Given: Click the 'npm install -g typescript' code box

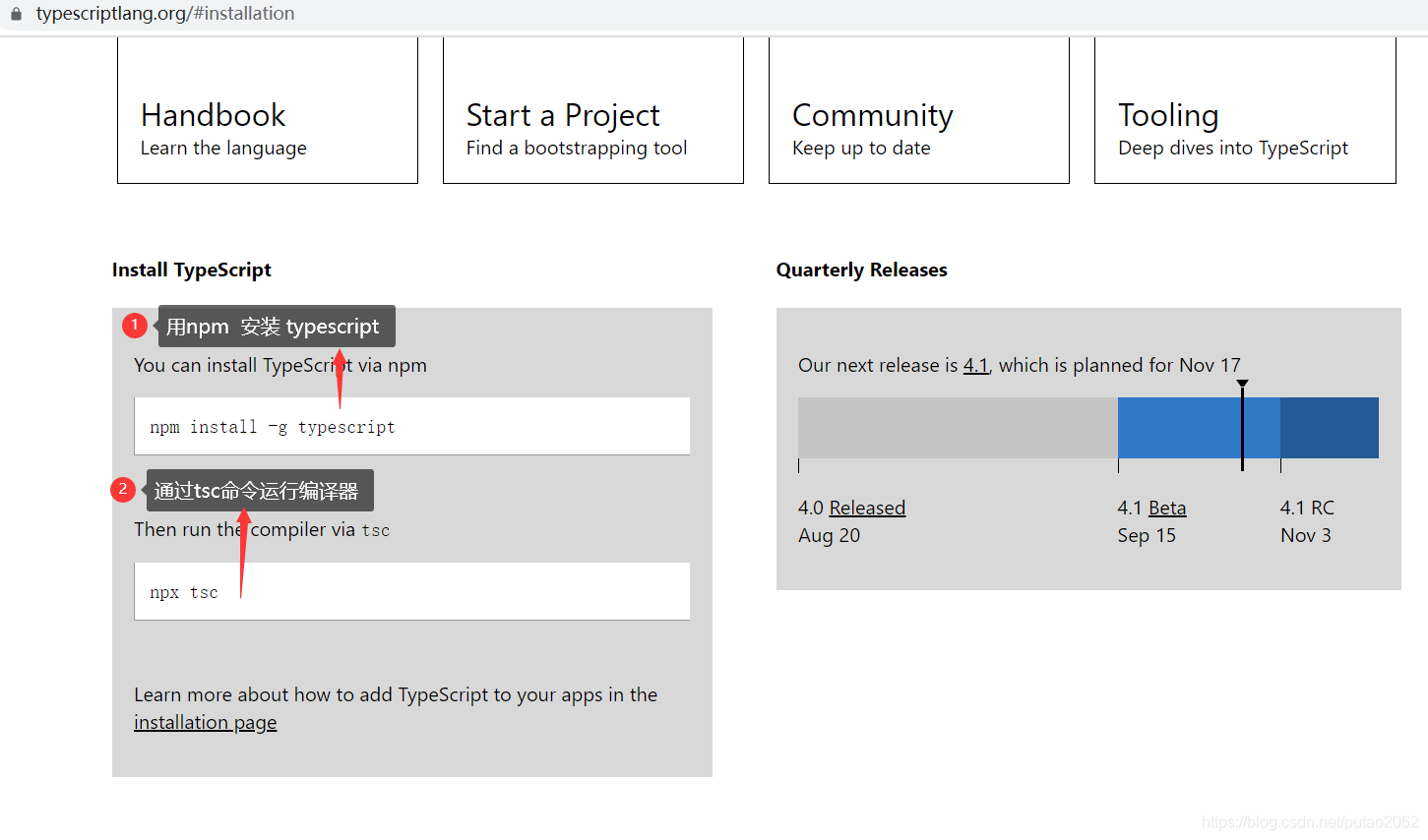Looking at the screenshot, I should (411, 426).
